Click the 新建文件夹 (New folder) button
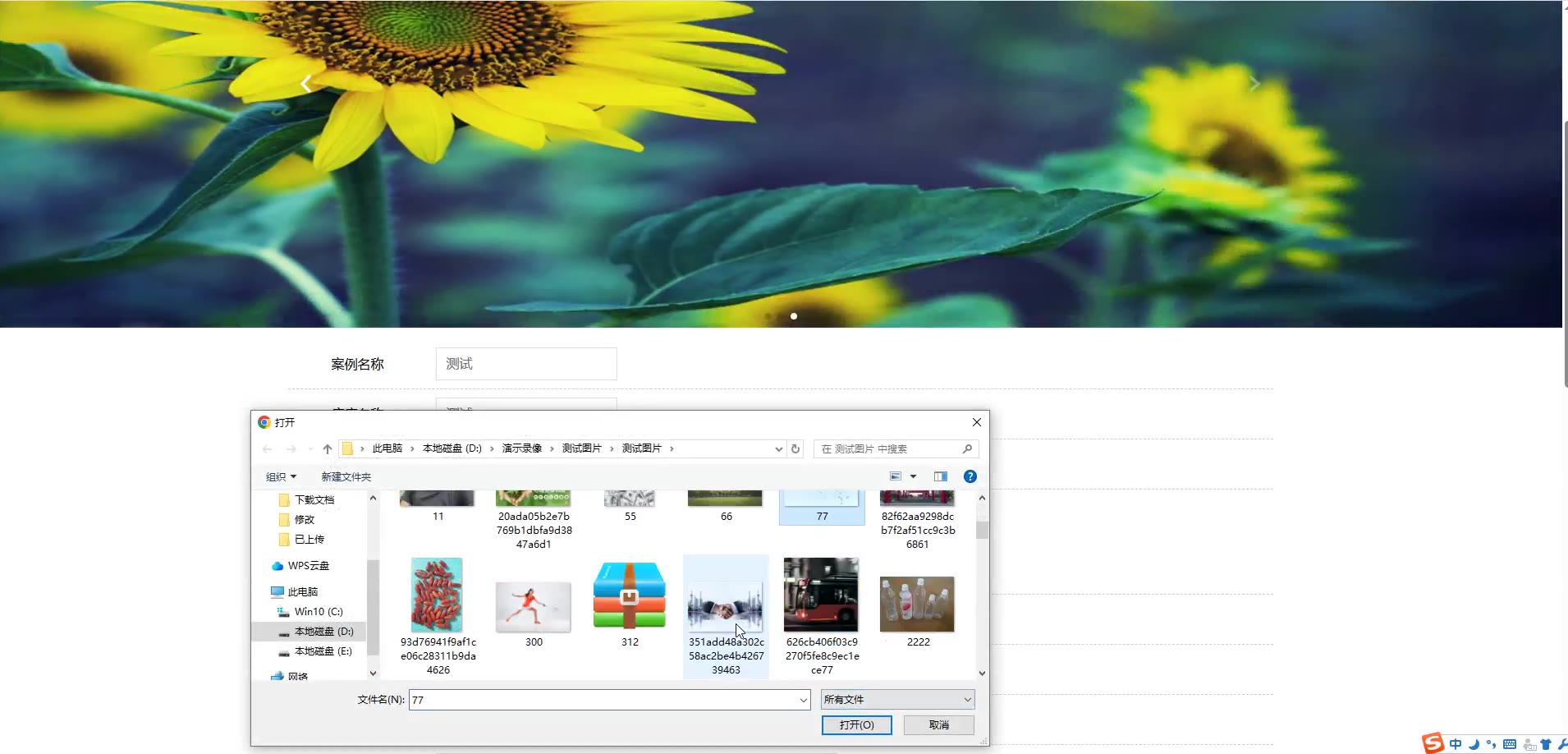Viewport: 1568px width, 754px height. [346, 476]
